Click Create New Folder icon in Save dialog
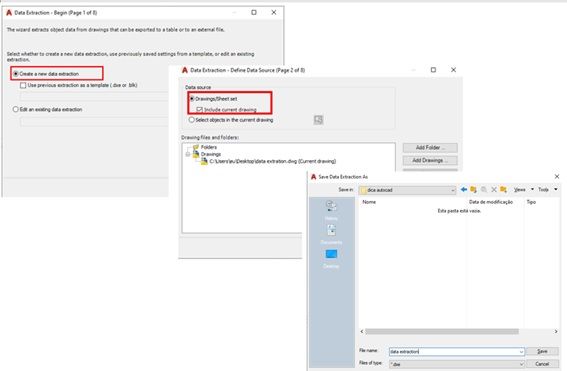 point(503,189)
